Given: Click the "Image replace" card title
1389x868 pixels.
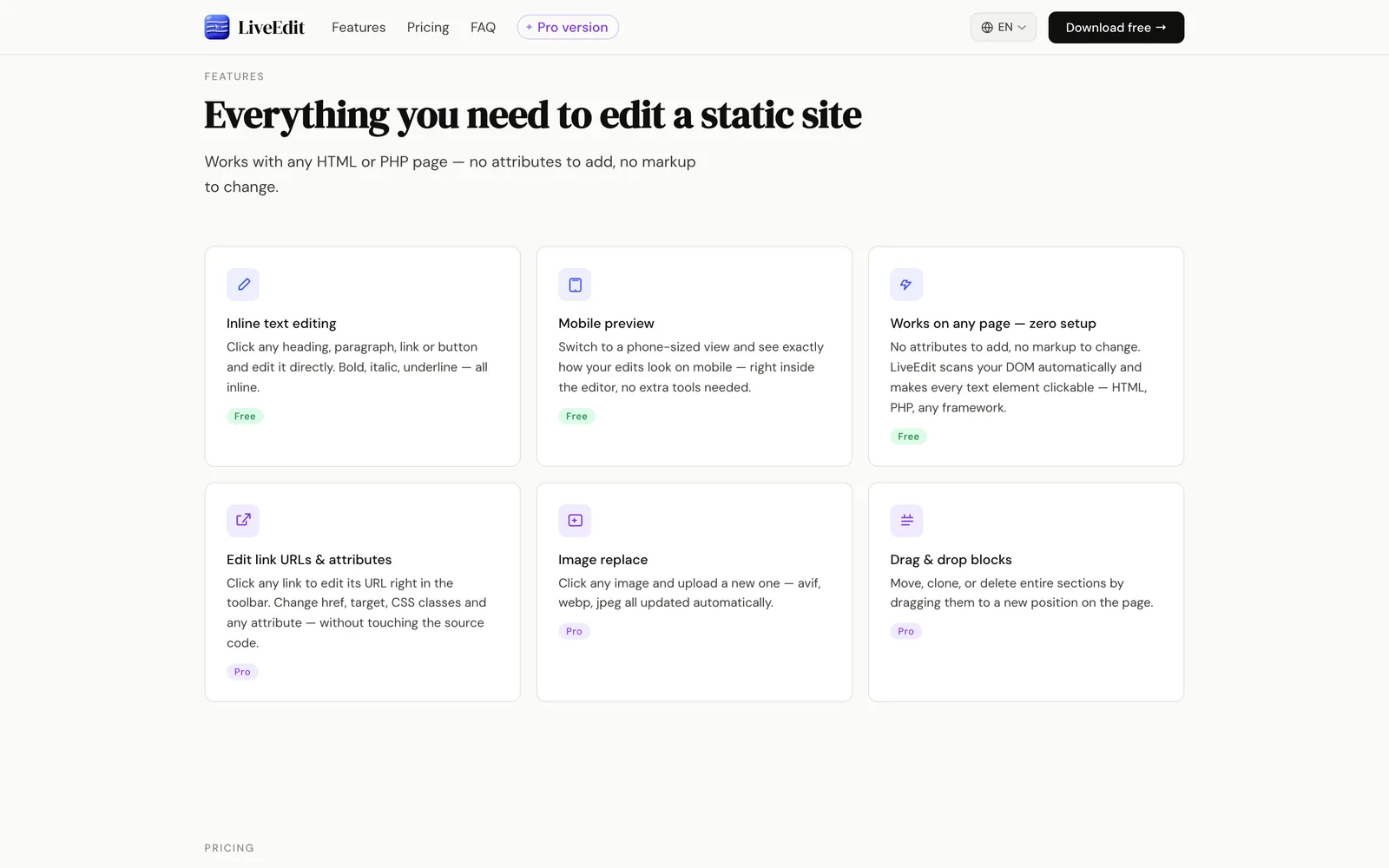Looking at the screenshot, I should (603, 560).
